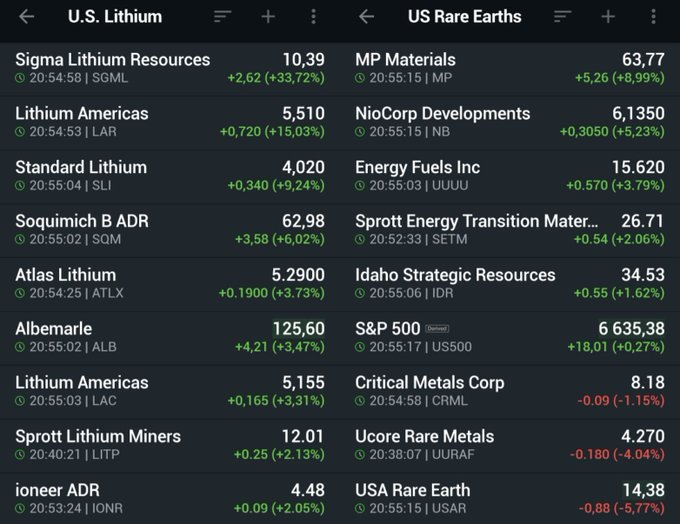Screen dimensions: 680x524
Task: Open Idaho Strategic Resources quote
Action: pos(510,284)
